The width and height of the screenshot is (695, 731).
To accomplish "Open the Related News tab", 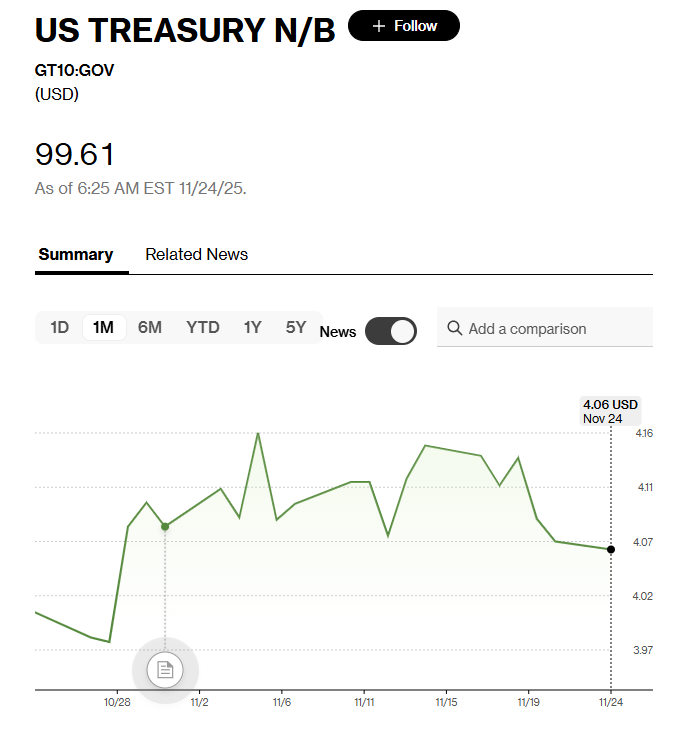I will pyautogui.click(x=196, y=254).
